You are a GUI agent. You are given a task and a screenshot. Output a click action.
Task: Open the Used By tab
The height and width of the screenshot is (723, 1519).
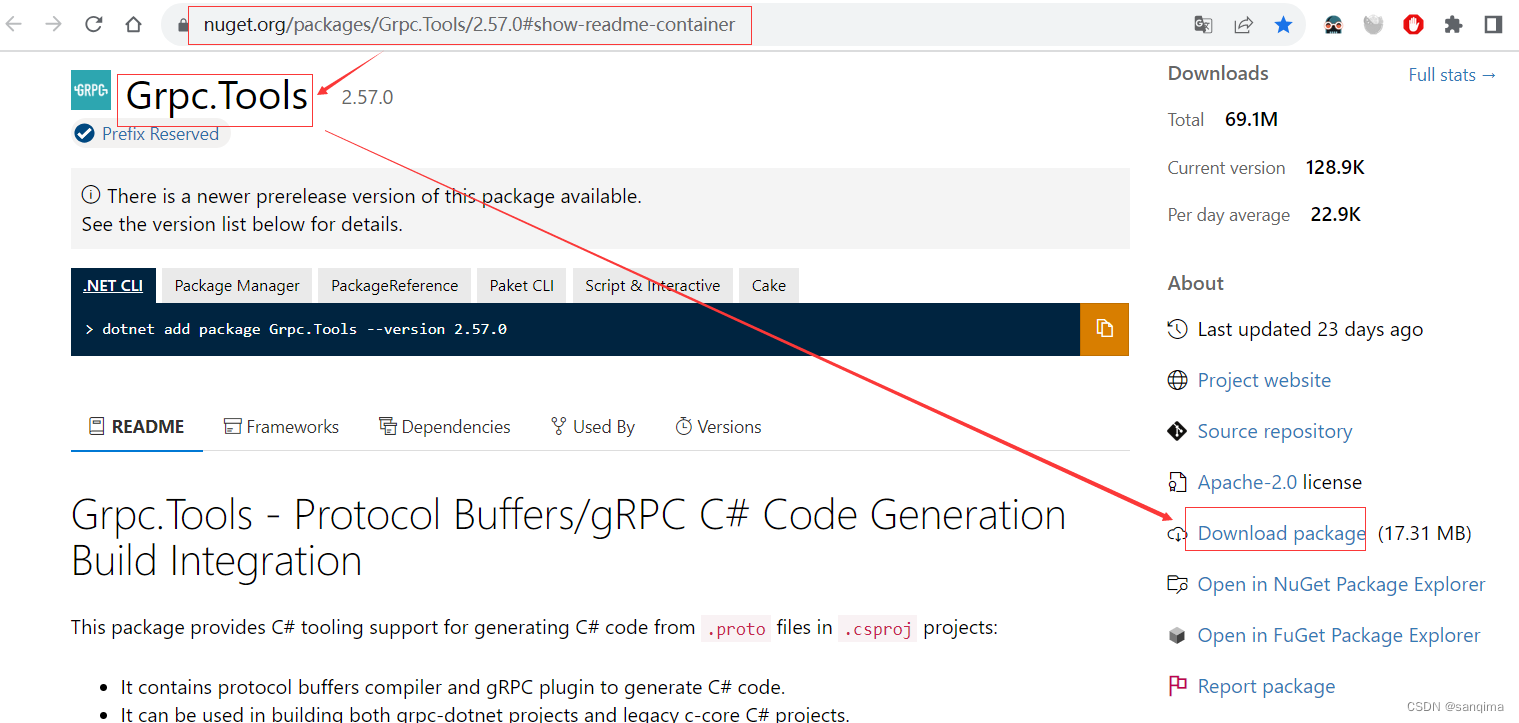[x=593, y=427]
